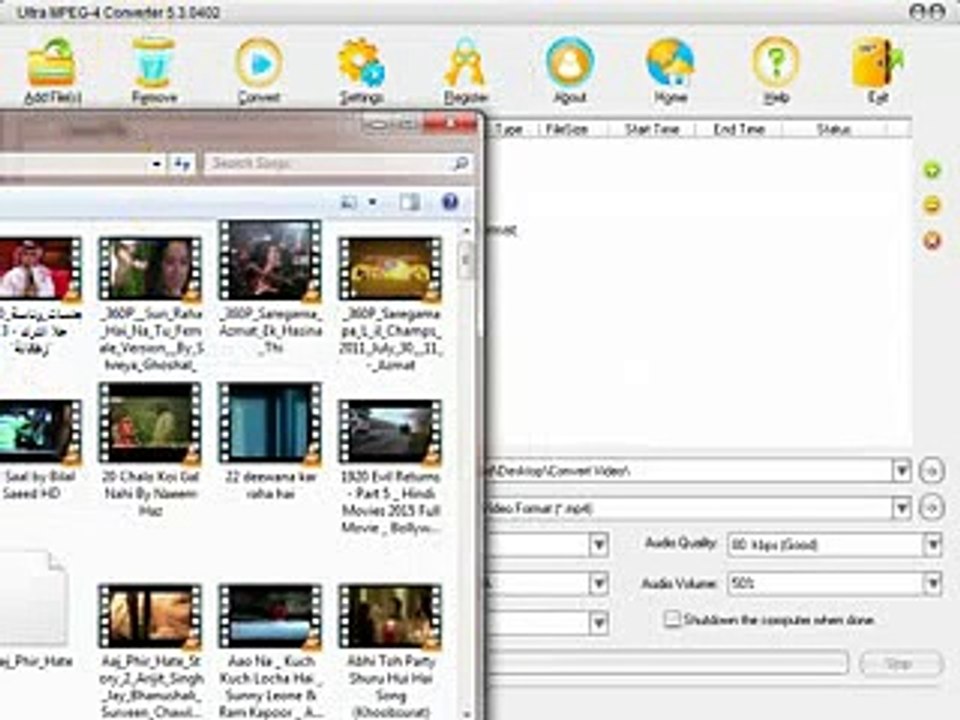Select Saregamapa L'il Champs 2011 thumbnail
This screenshot has width=960, height=720.
[390, 270]
